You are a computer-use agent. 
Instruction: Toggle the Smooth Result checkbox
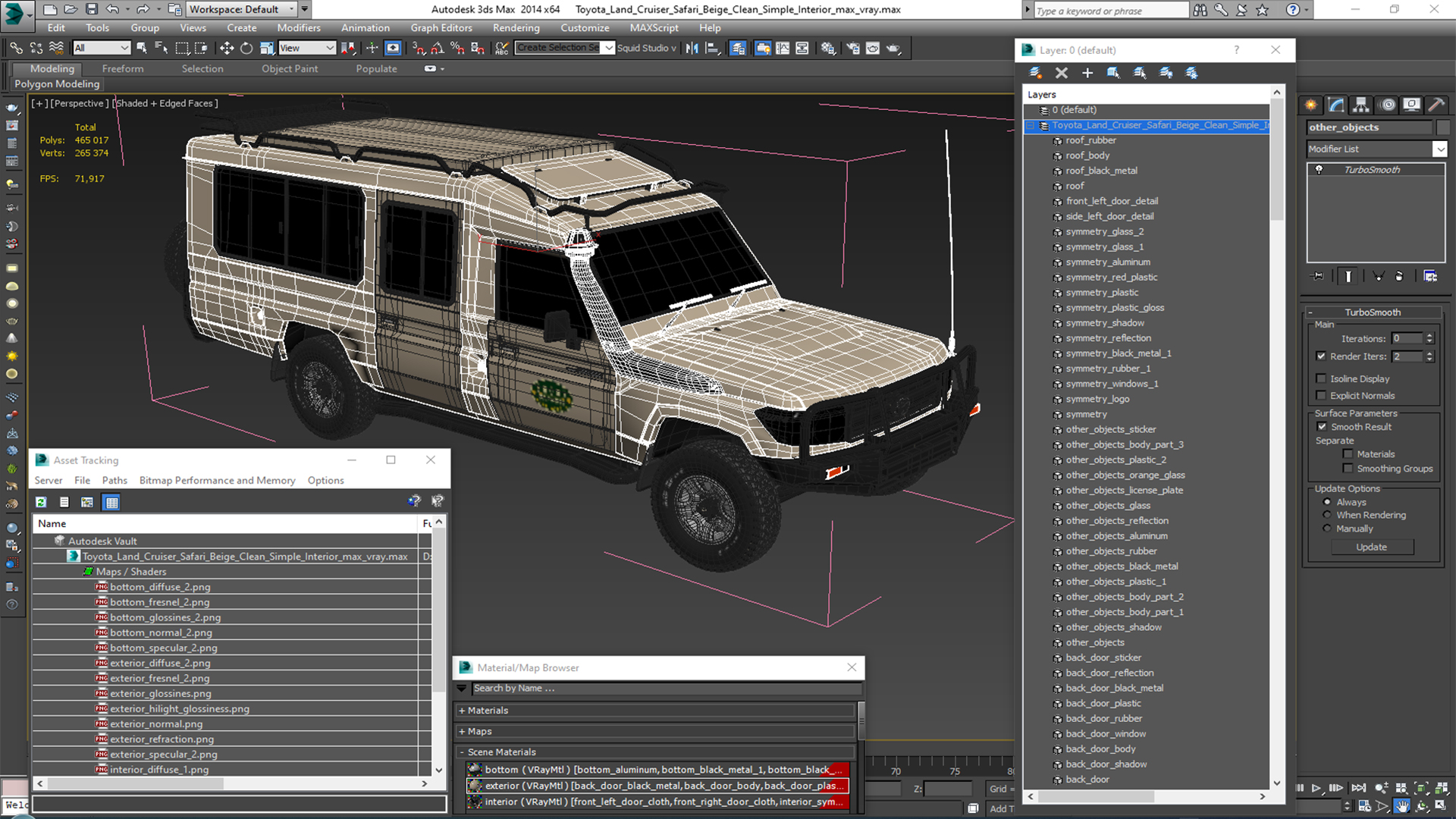1322,427
